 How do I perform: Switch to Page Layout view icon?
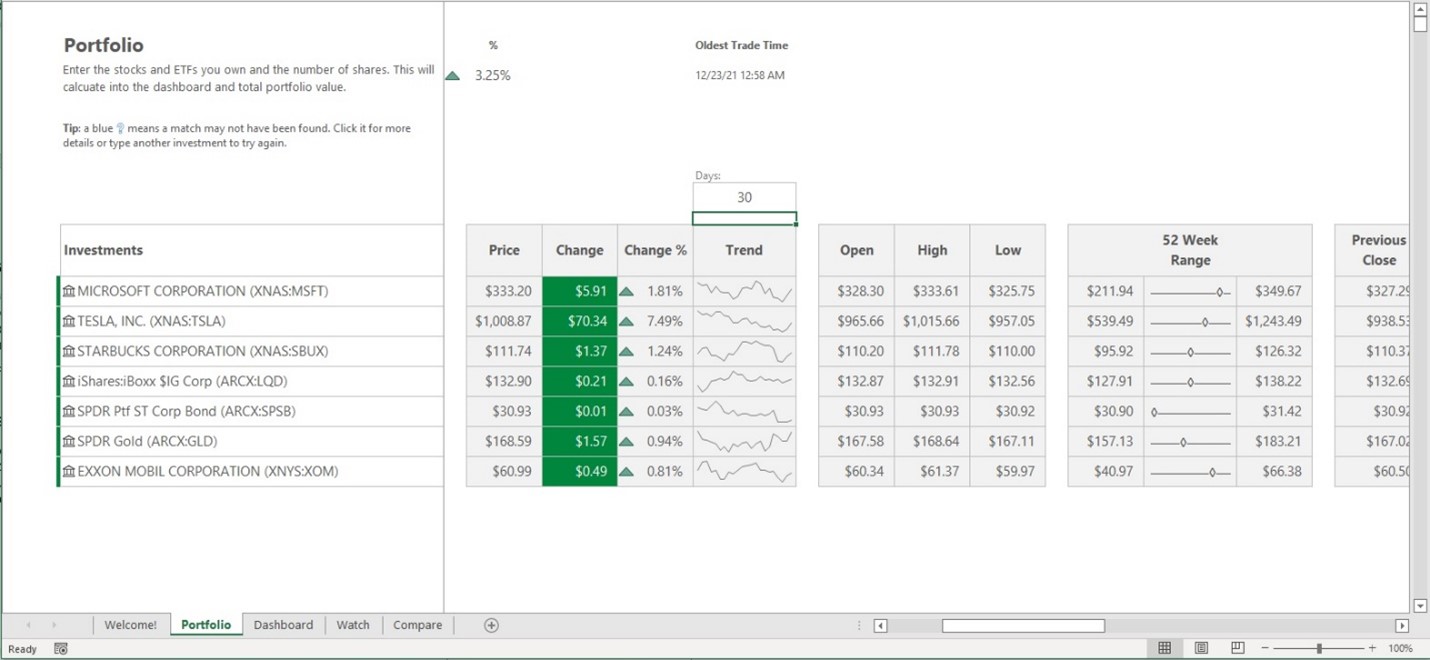[x=1201, y=648]
